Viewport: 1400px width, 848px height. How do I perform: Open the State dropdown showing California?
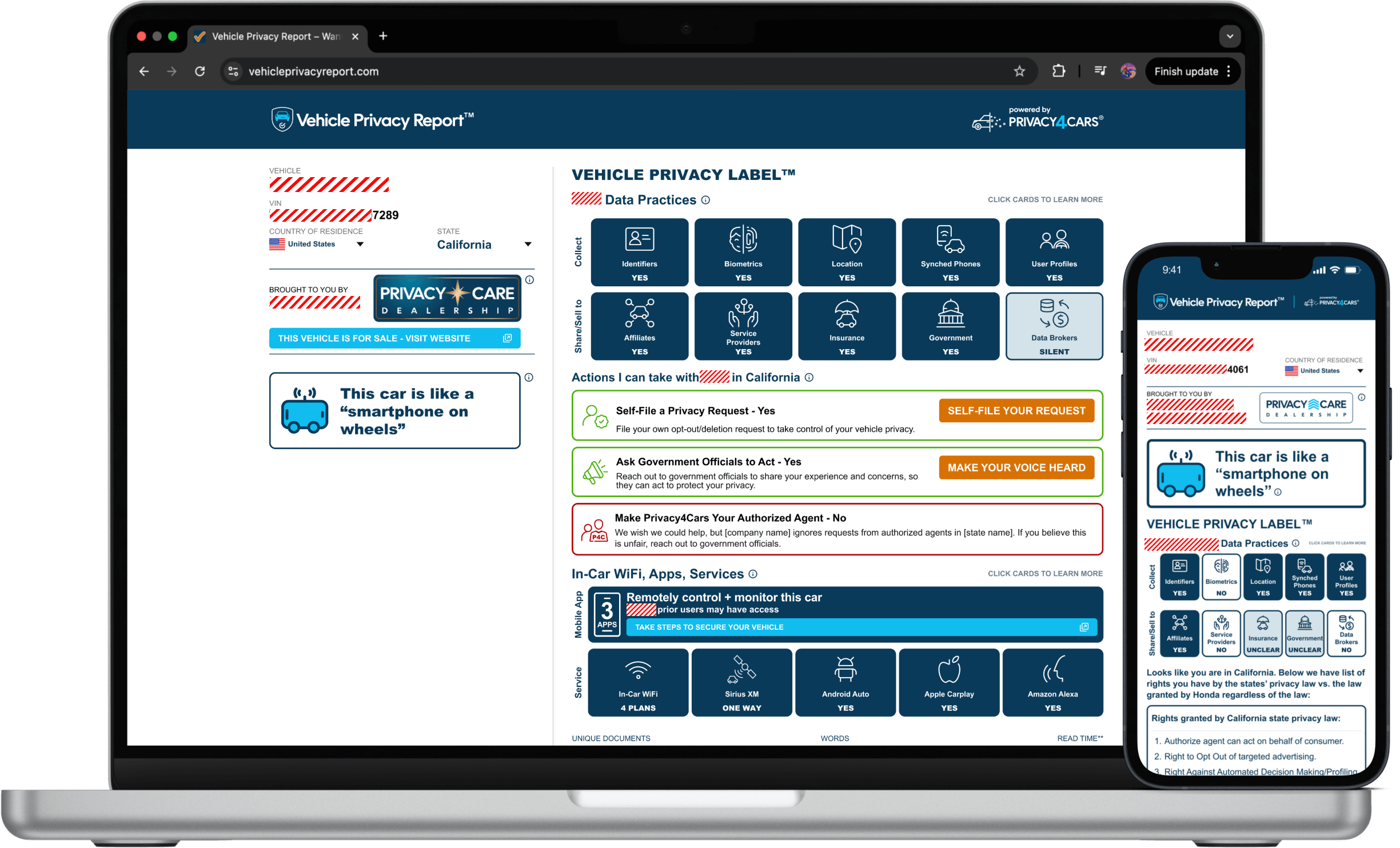tap(484, 245)
